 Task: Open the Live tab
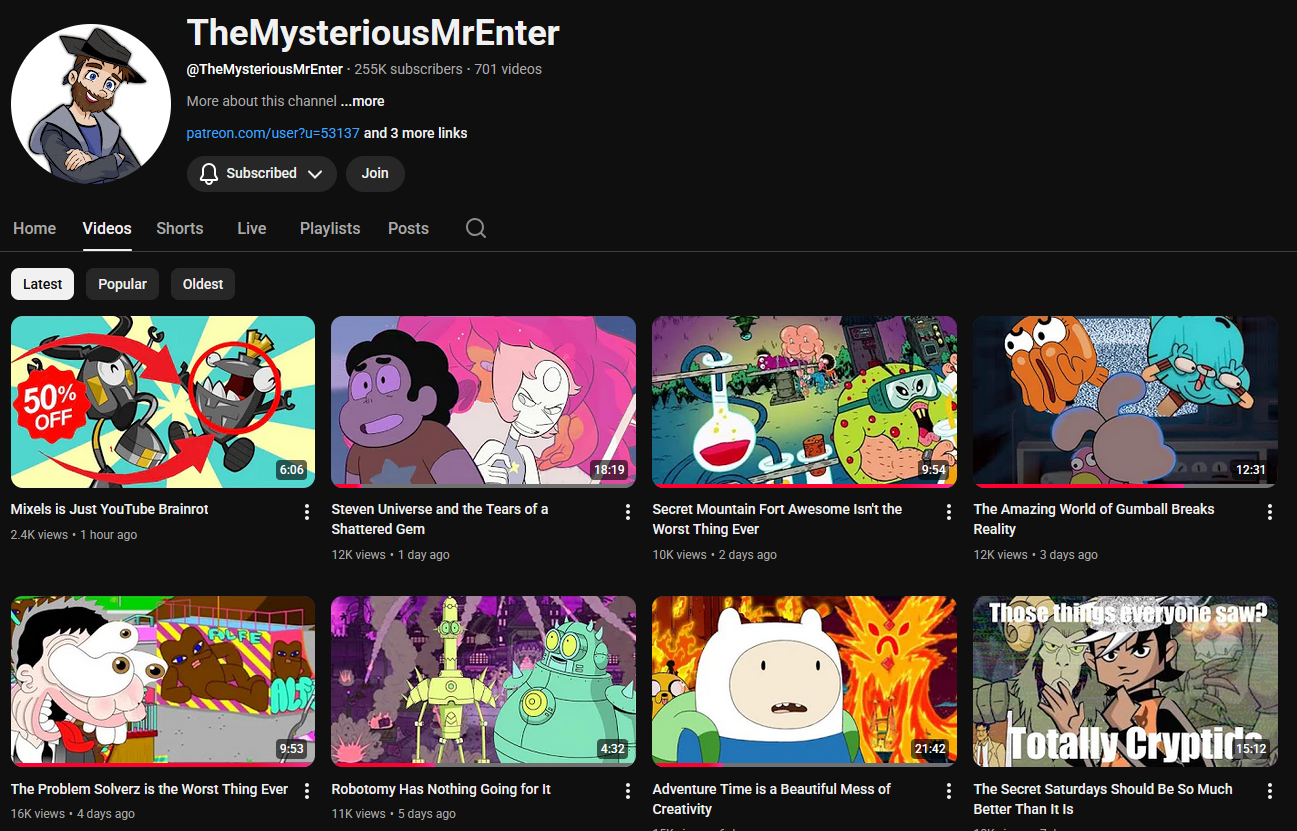pyautogui.click(x=252, y=228)
